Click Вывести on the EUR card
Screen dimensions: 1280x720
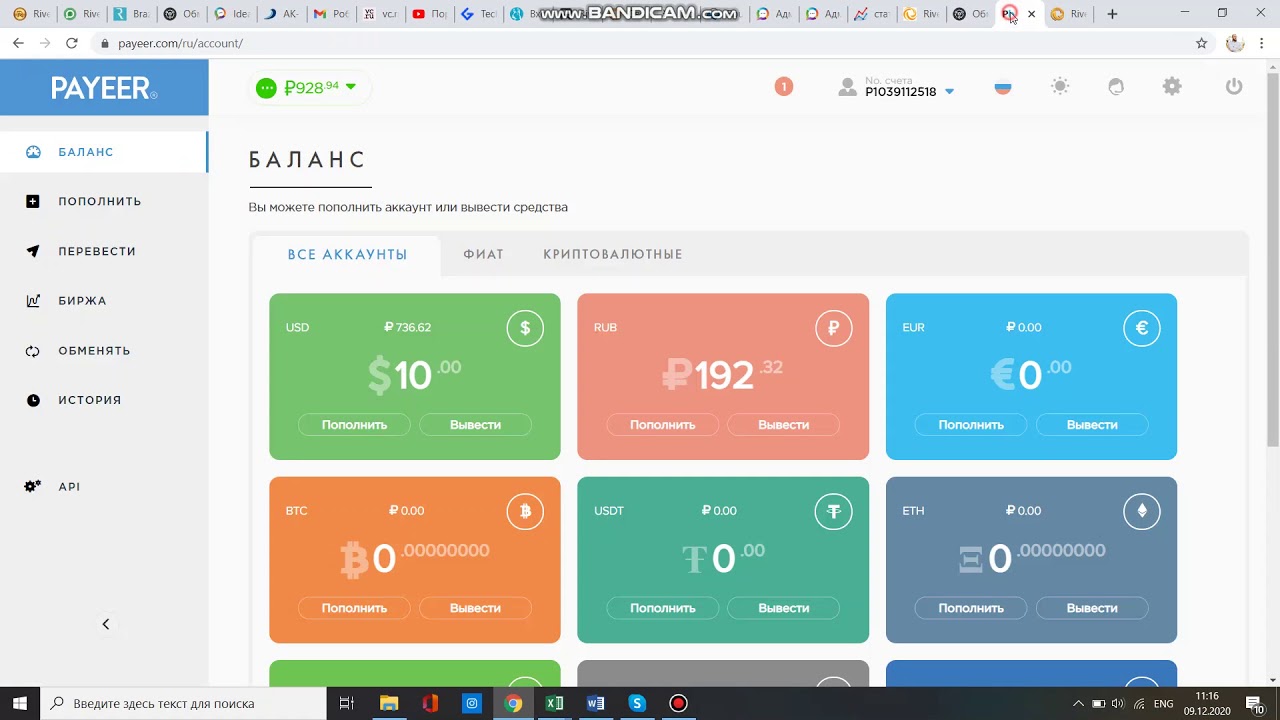(x=1092, y=425)
